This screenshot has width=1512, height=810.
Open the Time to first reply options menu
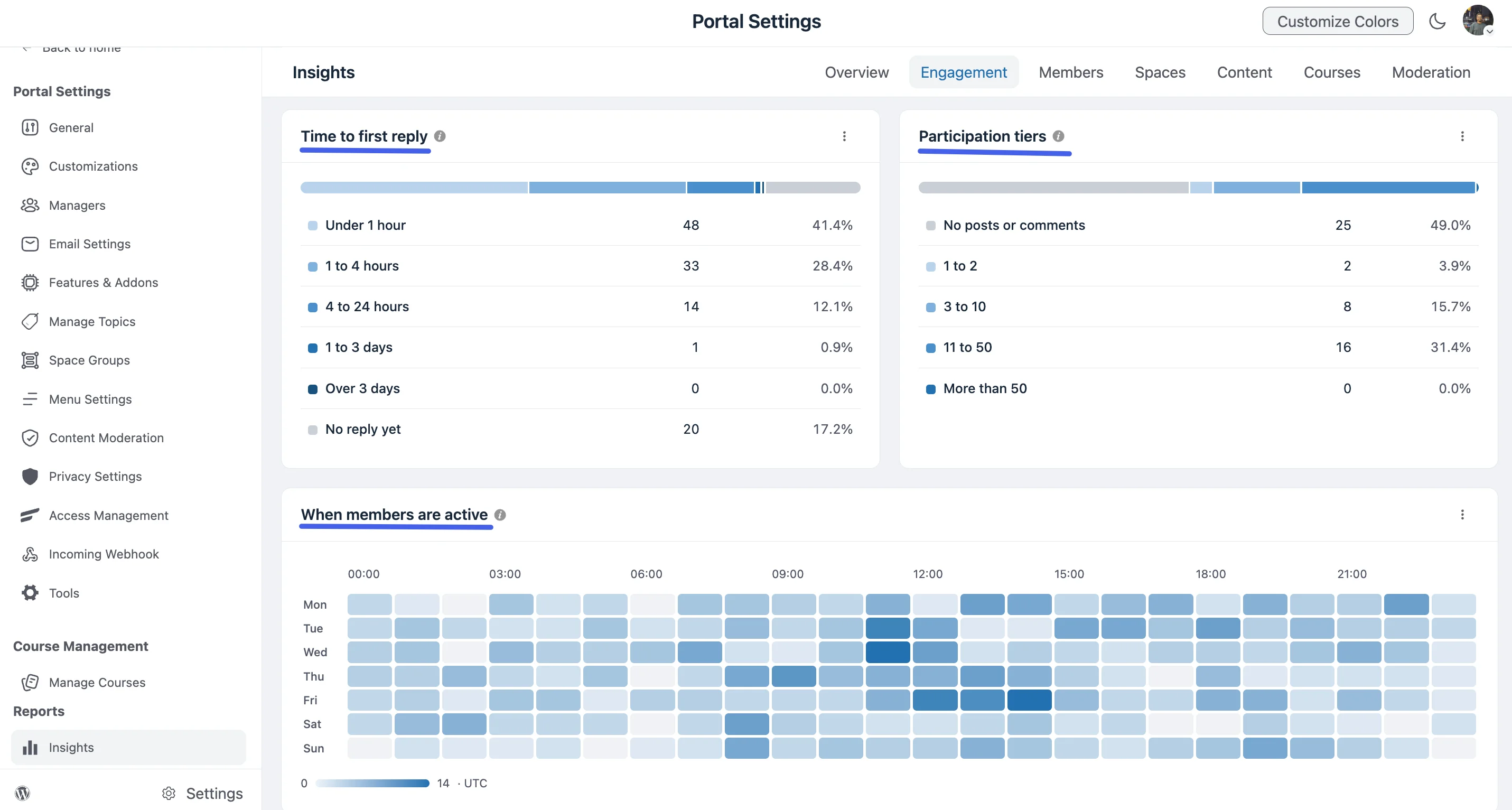tap(844, 136)
